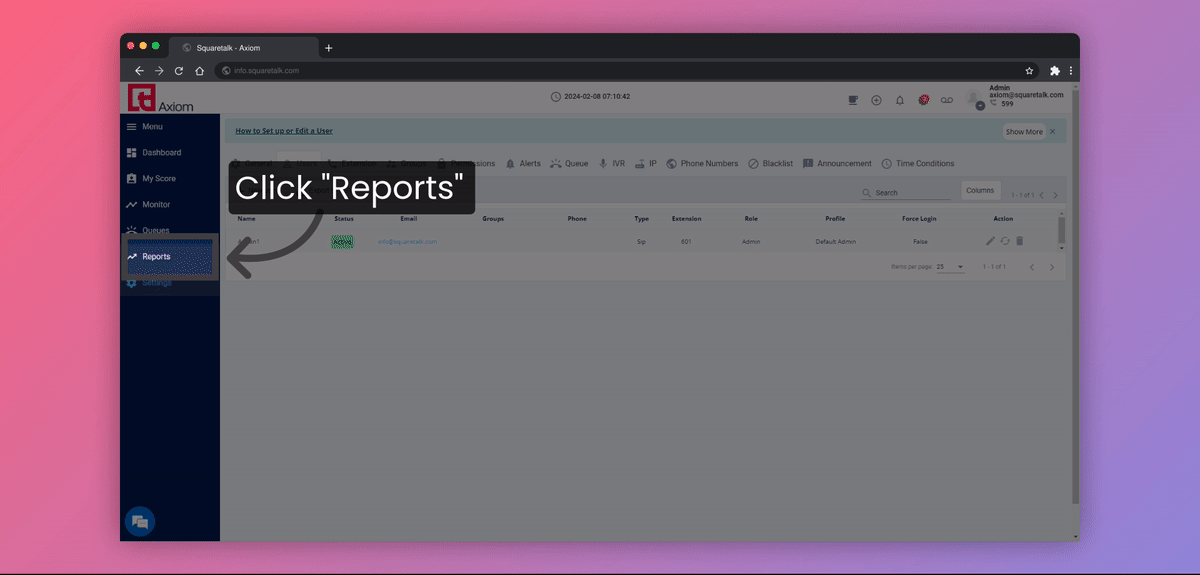Switch to the Queue tab
The image size is (1200, 575).
pos(569,164)
